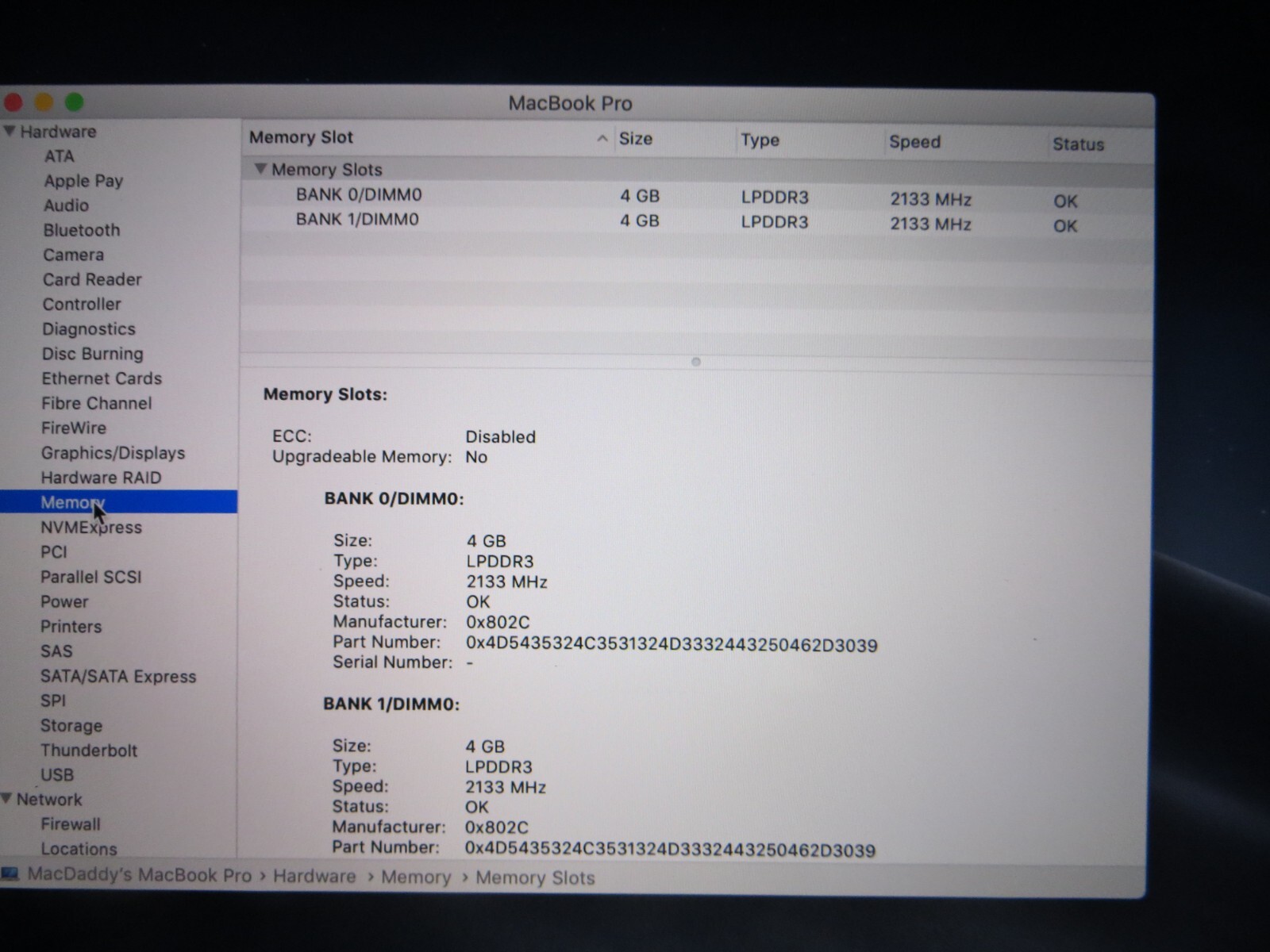Viewport: 1270px width, 952px height.
Task: Open Power section
Action: point(64,601)
